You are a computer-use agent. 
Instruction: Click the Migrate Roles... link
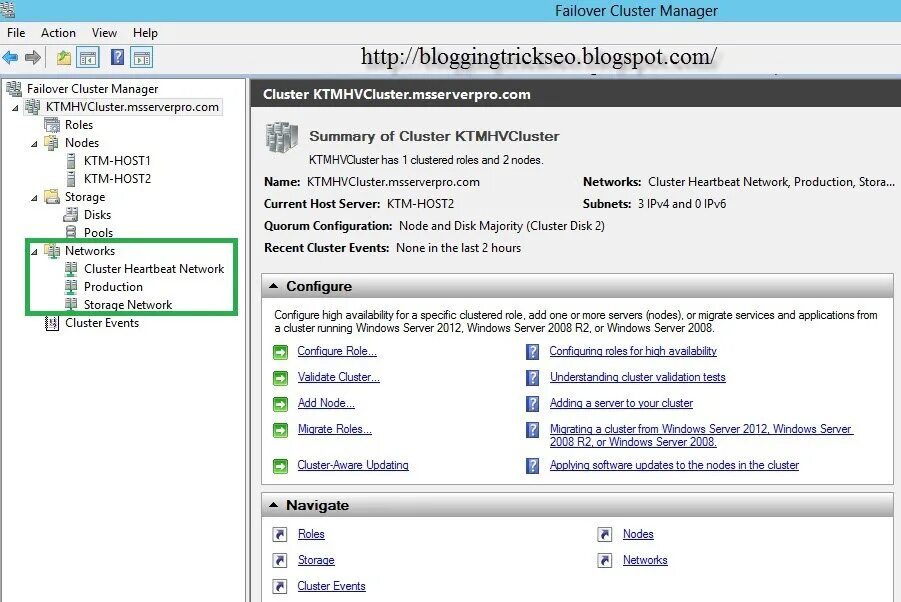(334, 429)
